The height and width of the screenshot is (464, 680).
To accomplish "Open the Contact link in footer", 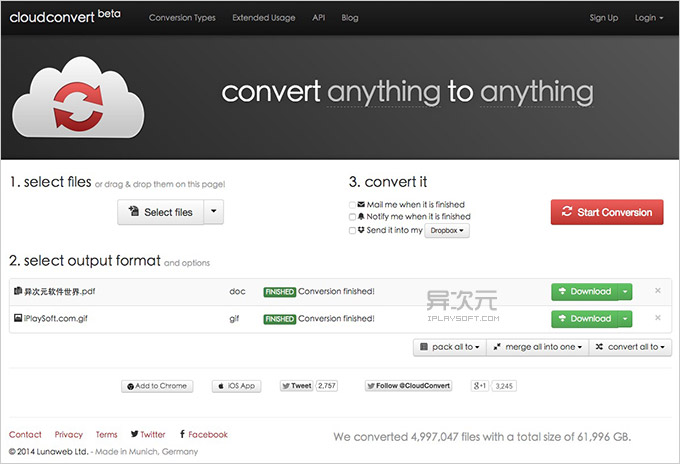I will pyautogui.click(x=25, y=435).
